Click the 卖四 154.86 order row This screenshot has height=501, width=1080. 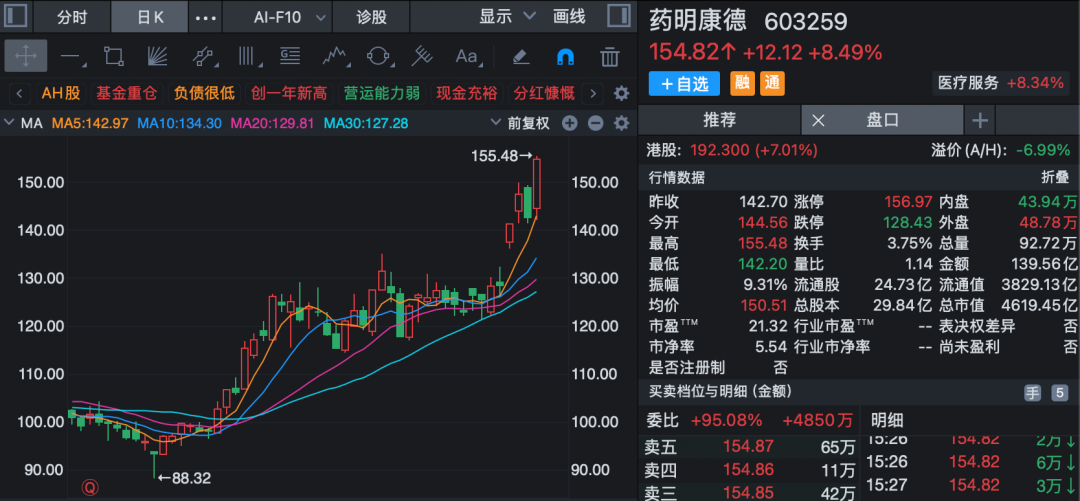coord(749,471)
